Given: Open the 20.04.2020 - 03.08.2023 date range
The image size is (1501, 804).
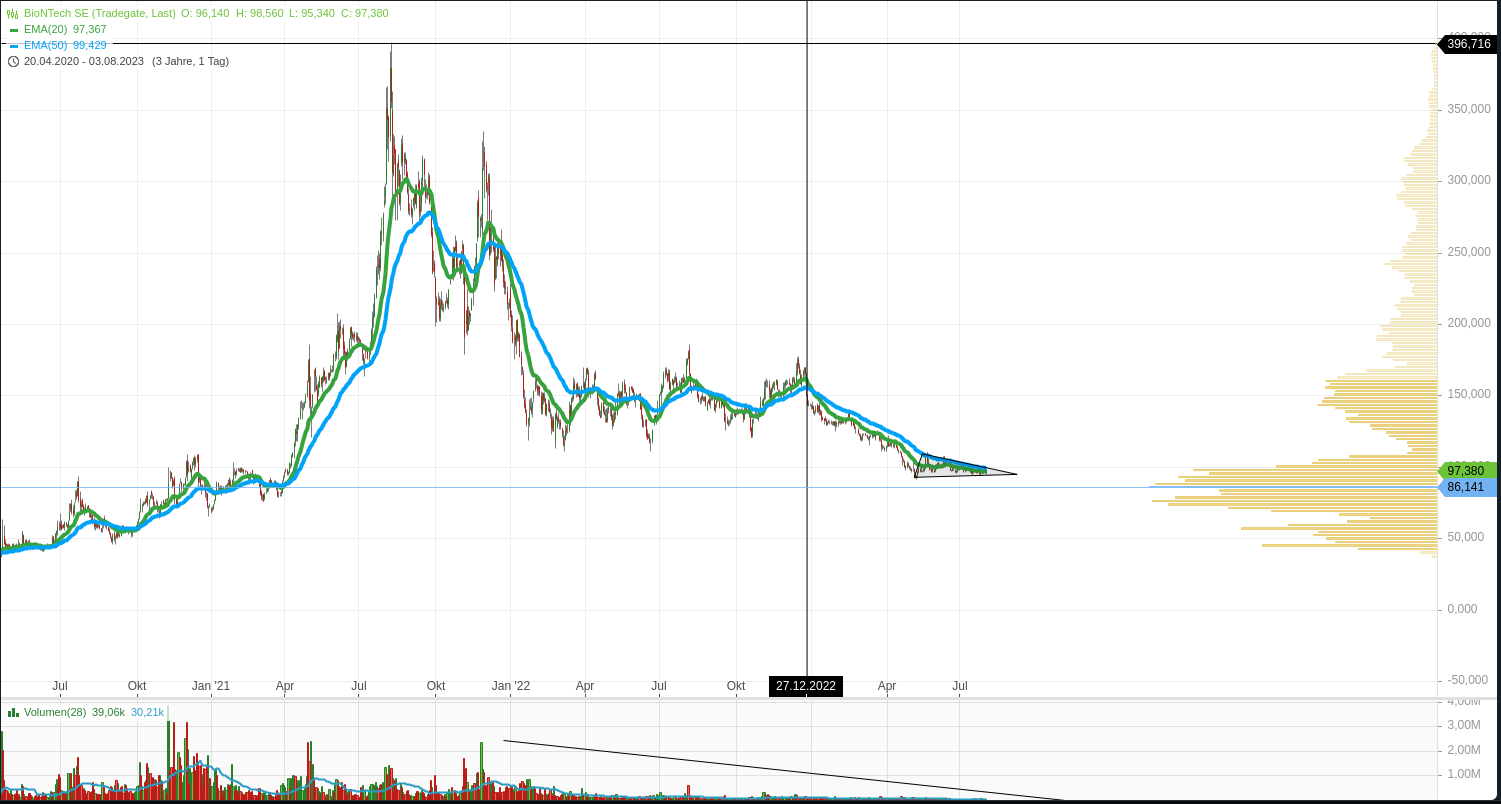Looking at the screenshot, I should (84, 61).
